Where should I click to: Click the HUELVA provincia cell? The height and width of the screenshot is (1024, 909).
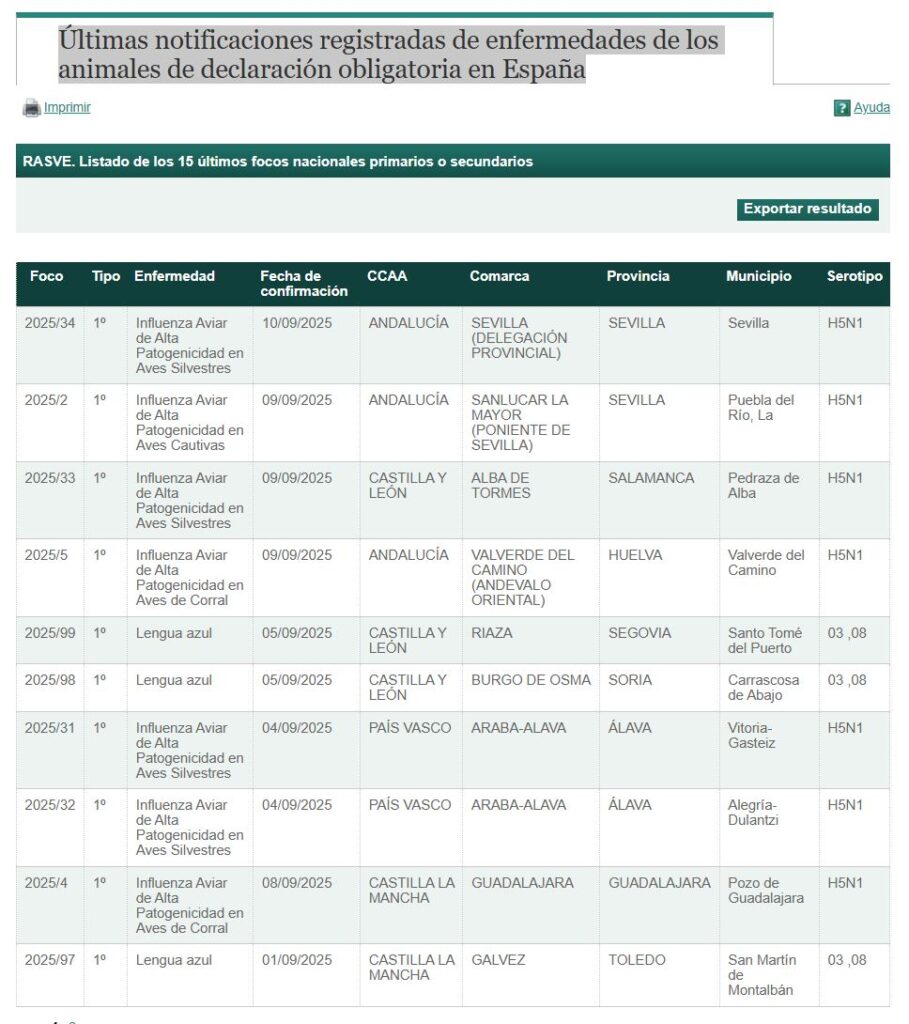635,555
